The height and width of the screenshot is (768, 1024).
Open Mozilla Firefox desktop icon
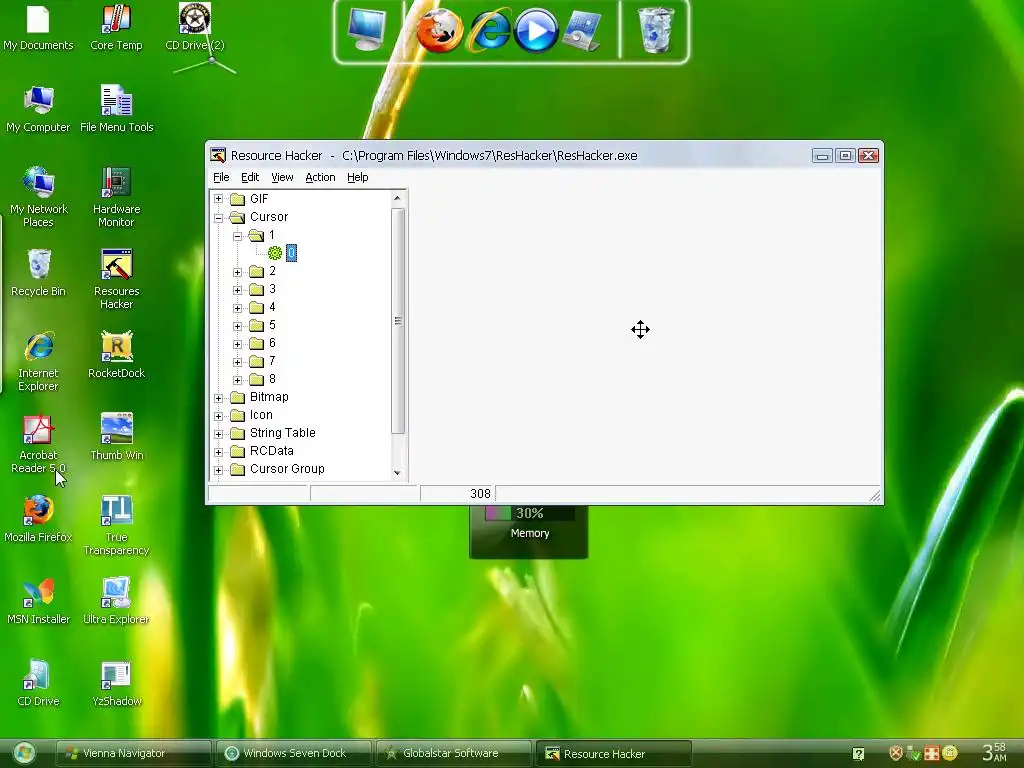click(x=38, y=520)
